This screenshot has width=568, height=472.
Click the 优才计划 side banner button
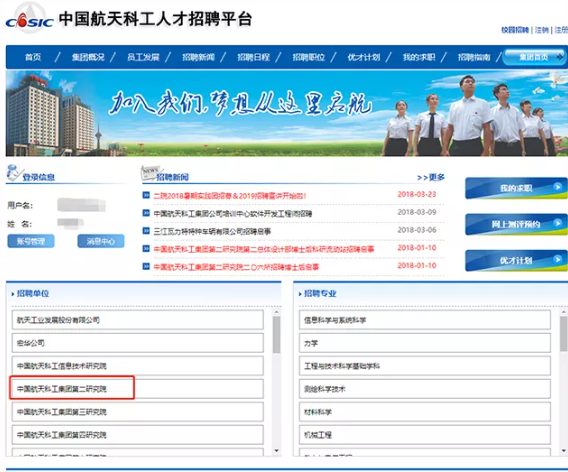coord(516,260)
